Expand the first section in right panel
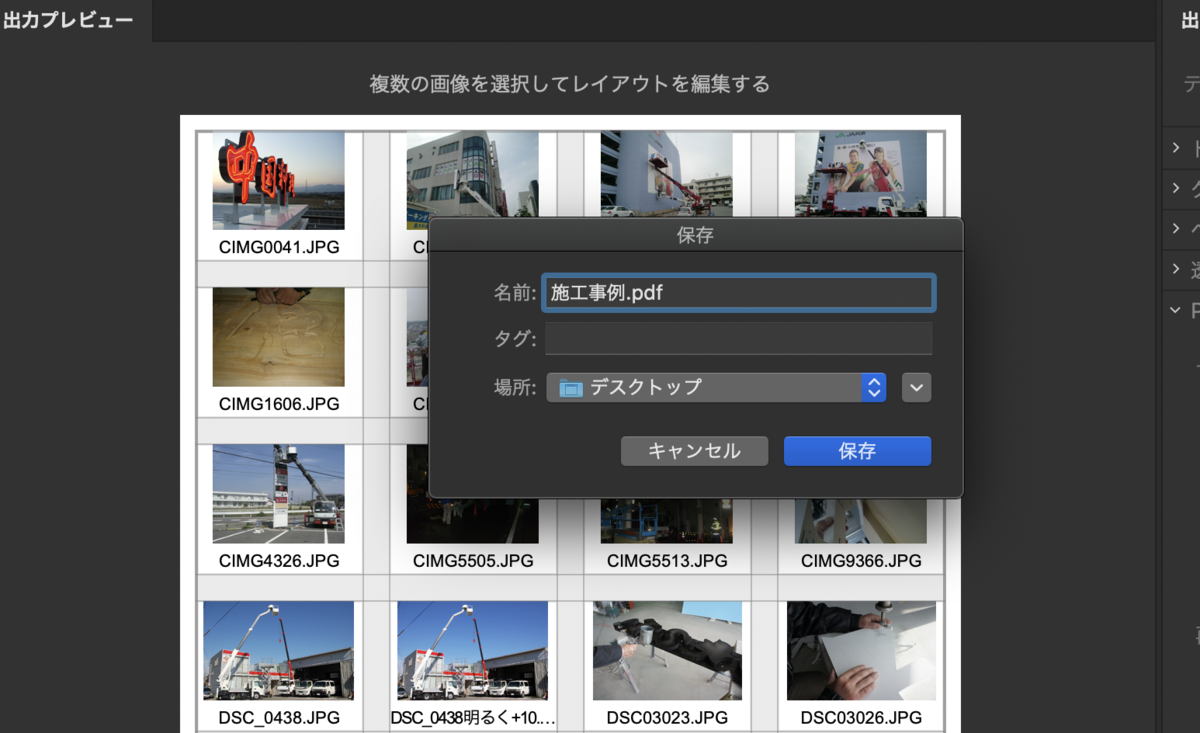Image resolution: width=1200 pixels, height=733 pixels. 1176,148
